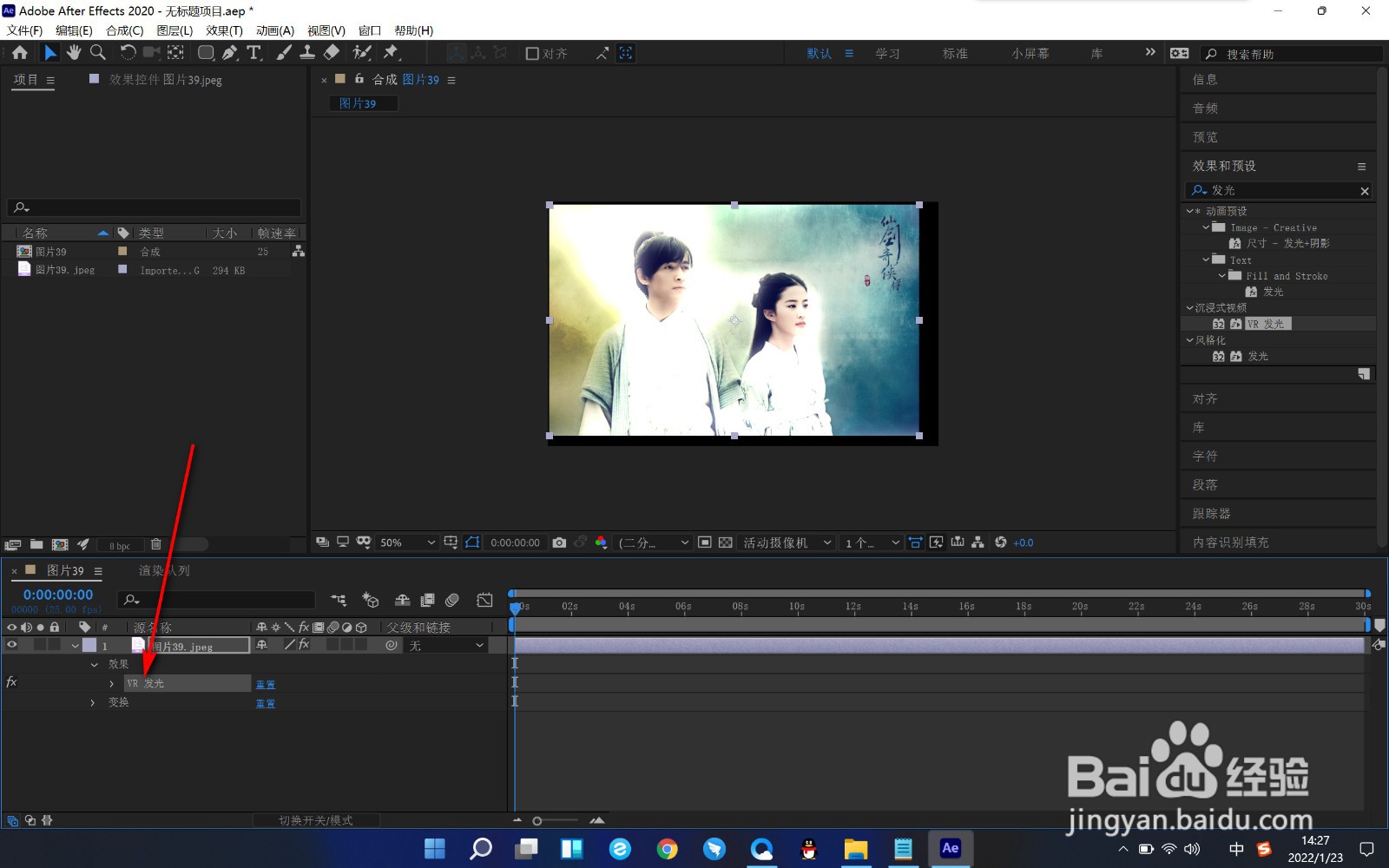This screenshot has width=1389, height=868.
Task: Take a snapshot with the camera icon
Action: 559,542
